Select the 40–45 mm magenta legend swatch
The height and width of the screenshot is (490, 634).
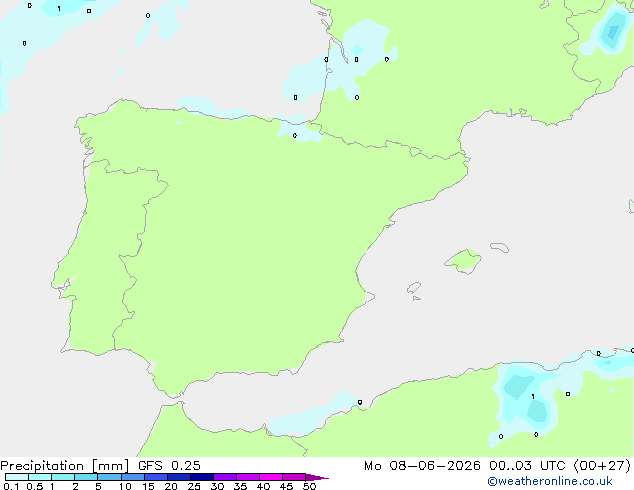pos(271,477)
